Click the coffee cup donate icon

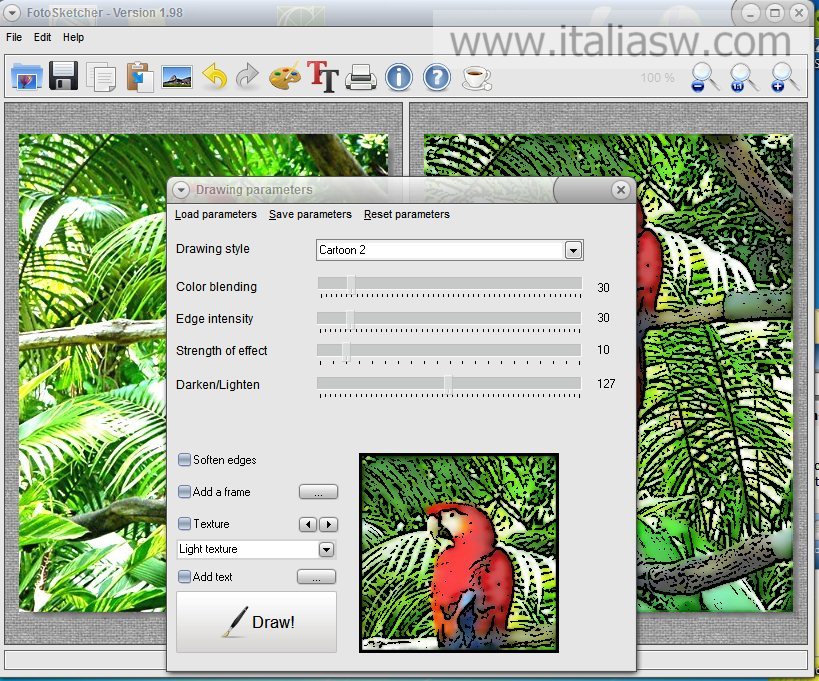(476, 78)
